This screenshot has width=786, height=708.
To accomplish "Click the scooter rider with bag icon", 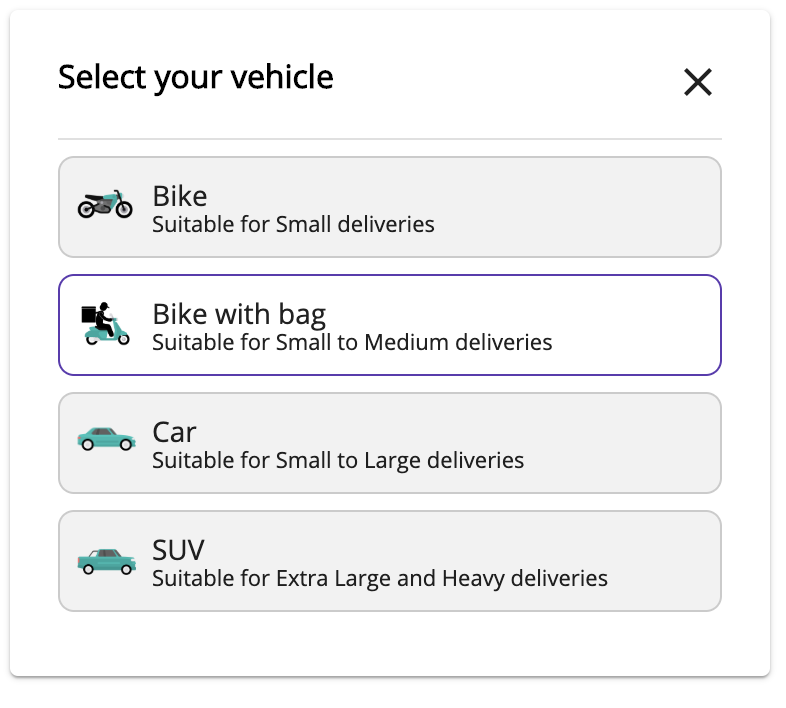I will pos(105,323).
